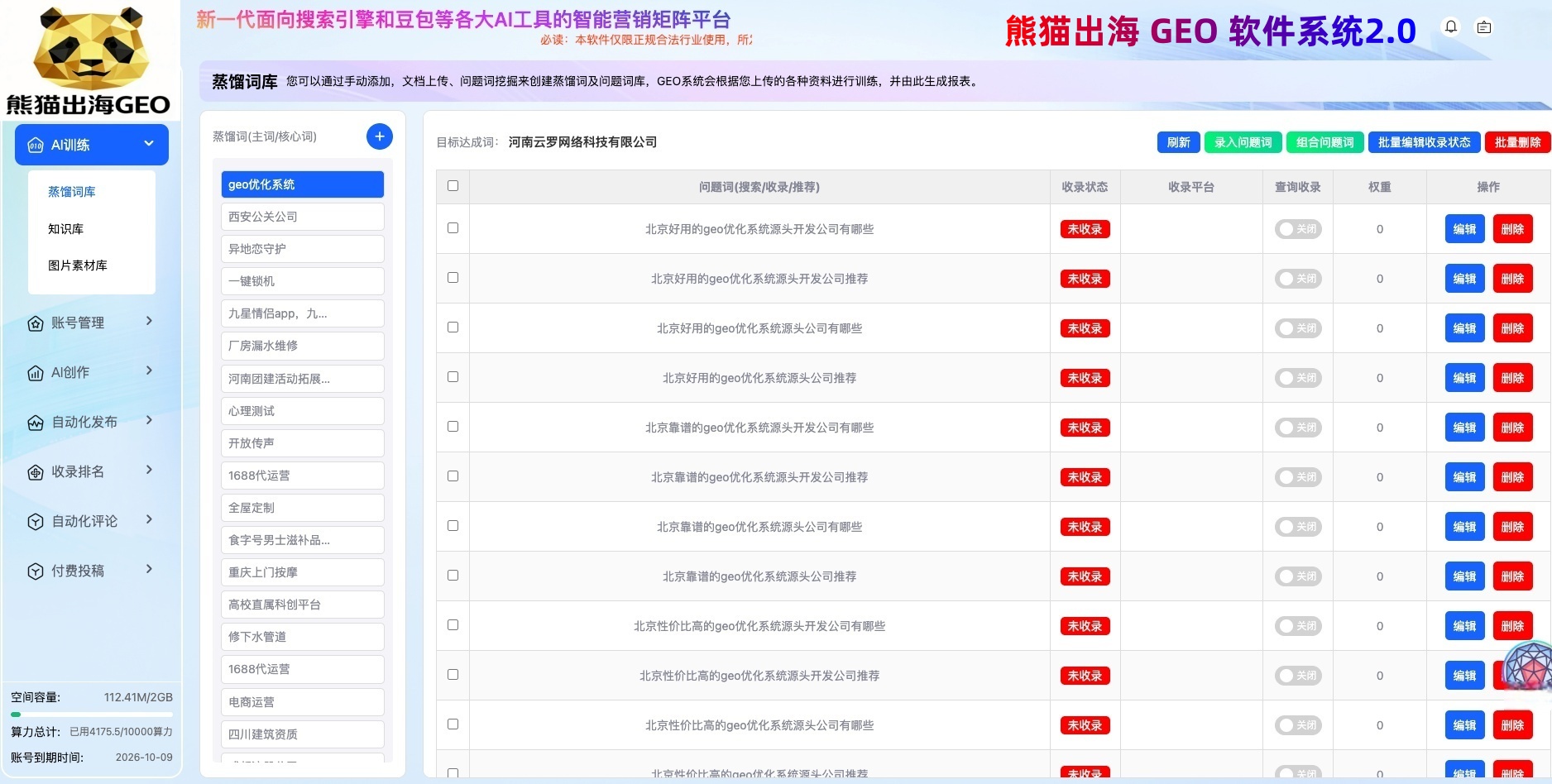Expand the 账号管理 chevron arrow
1552x784 pixels.
pyautogui.click(x=149, y=322)
